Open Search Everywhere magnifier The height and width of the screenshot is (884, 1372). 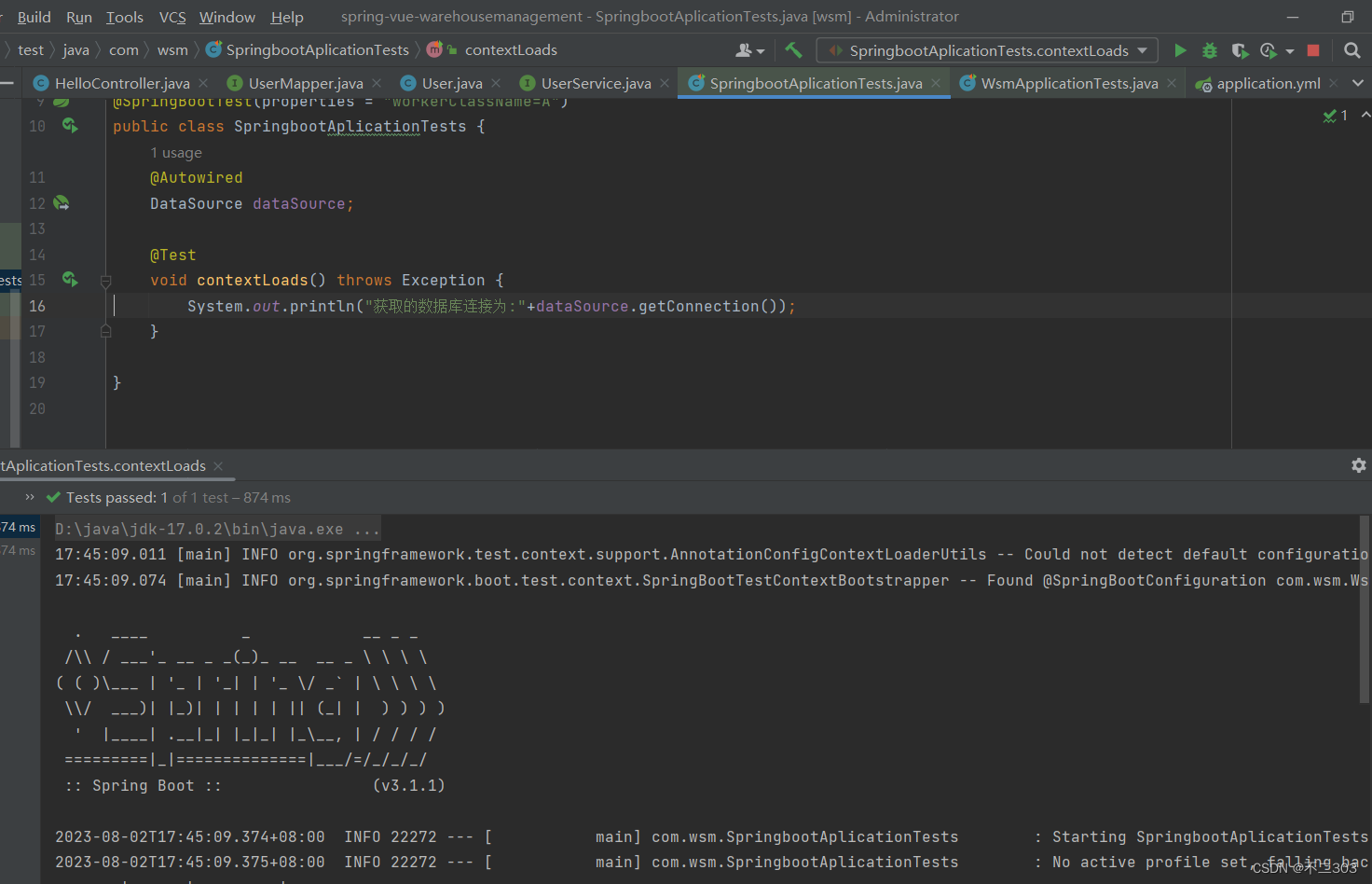[x=1352, y=49]
